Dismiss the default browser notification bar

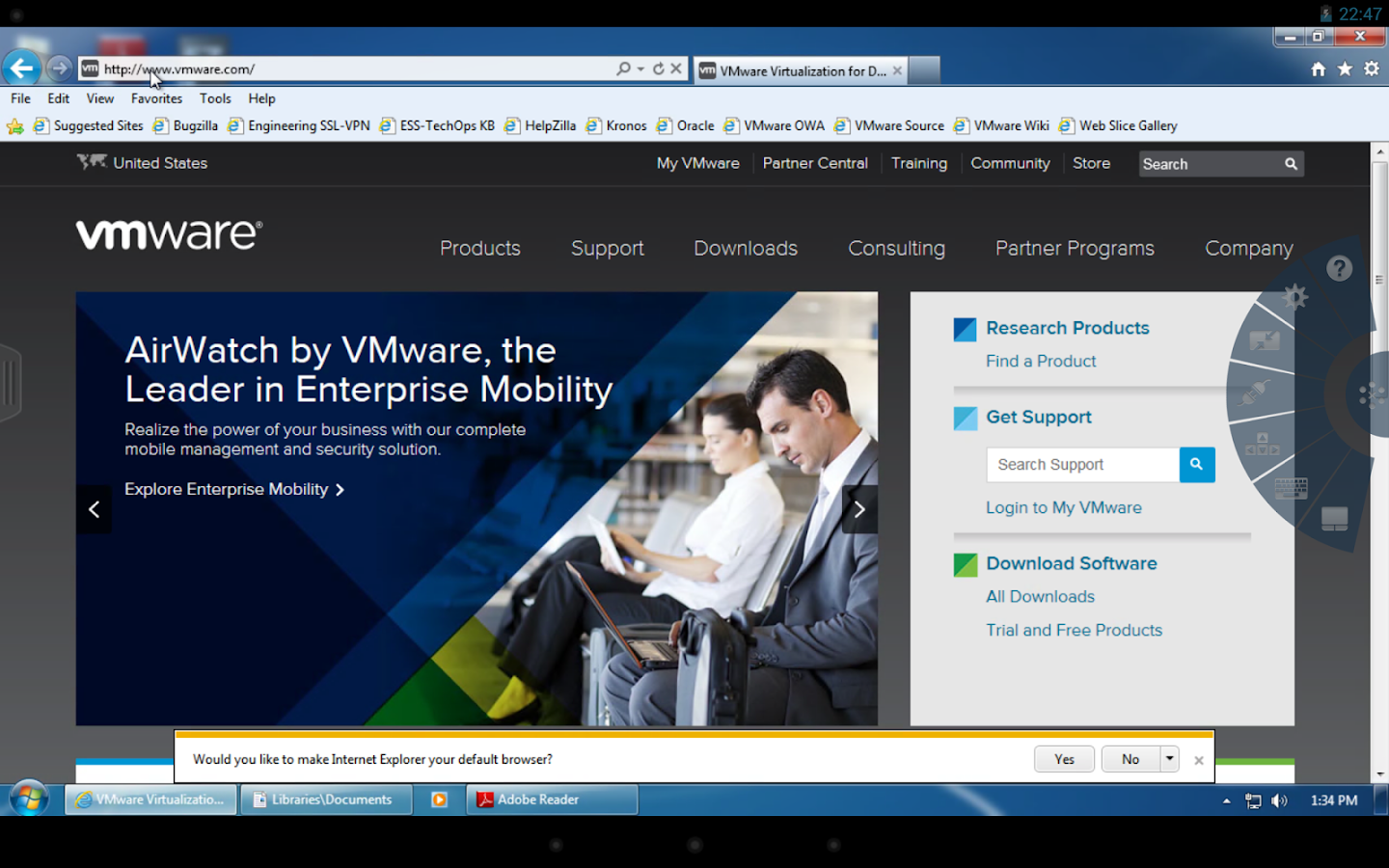tap(1199, 760)
